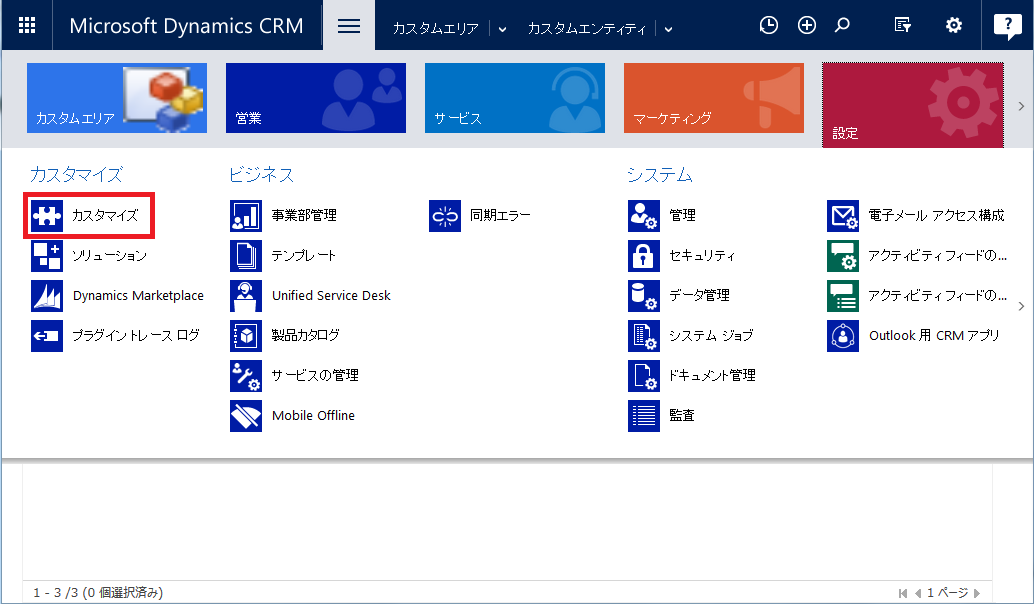Open the help question mark icon
The height and width of the screenshot is (604, 1034).
click(1008, 26)
